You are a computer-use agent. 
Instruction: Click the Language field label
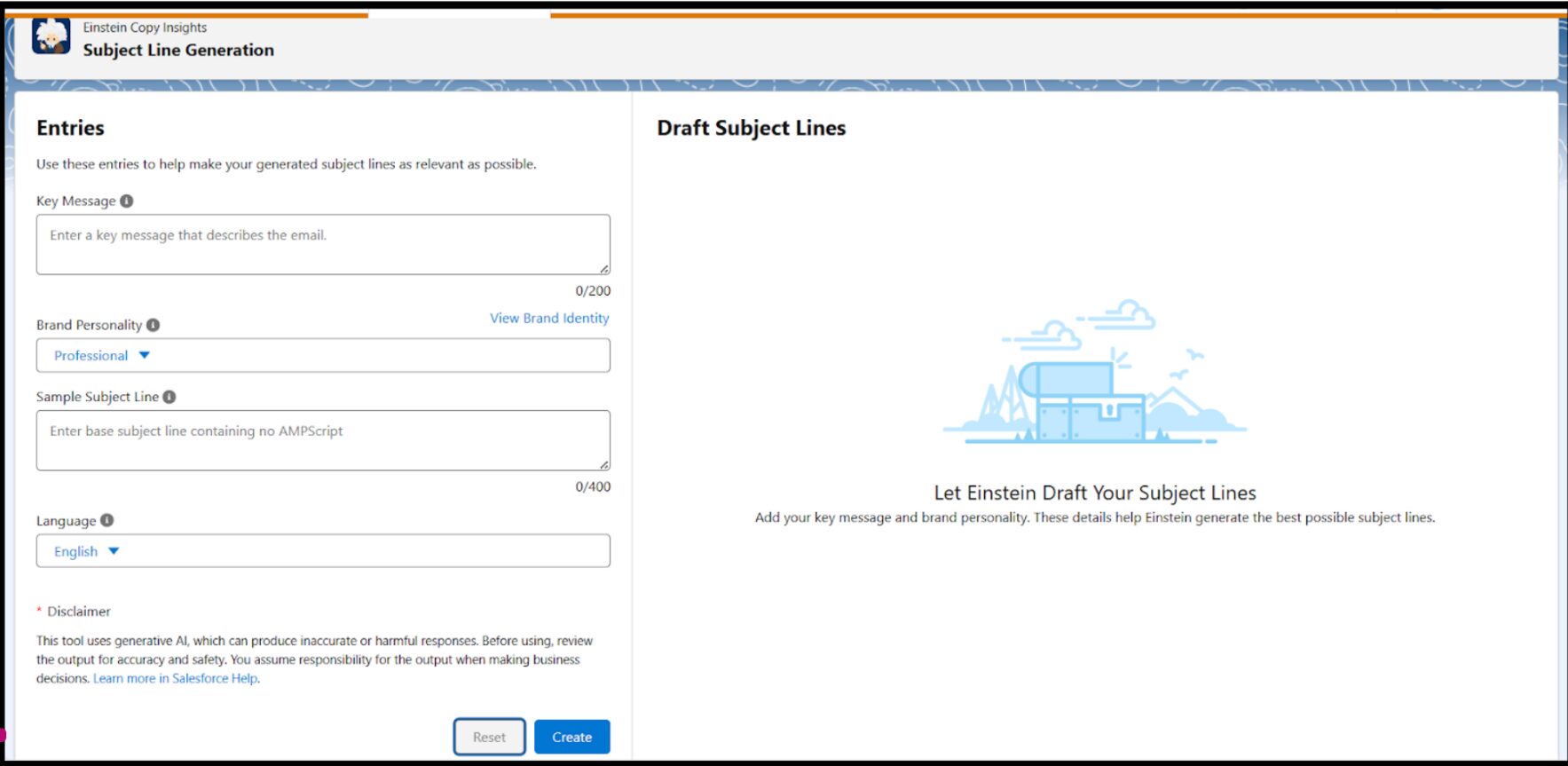66,521
